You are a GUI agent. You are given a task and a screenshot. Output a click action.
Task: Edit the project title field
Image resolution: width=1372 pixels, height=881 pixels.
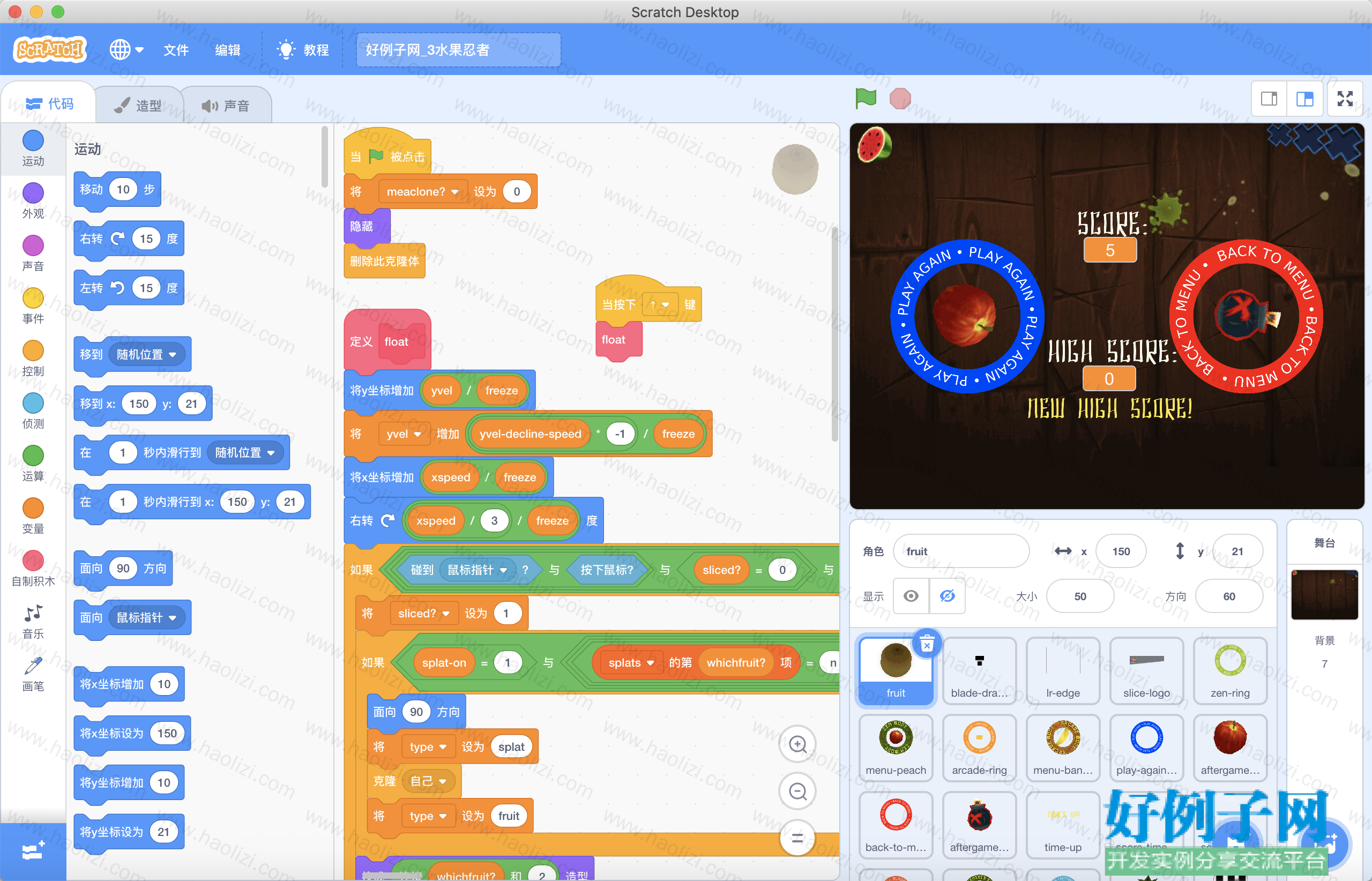(458, 50)
